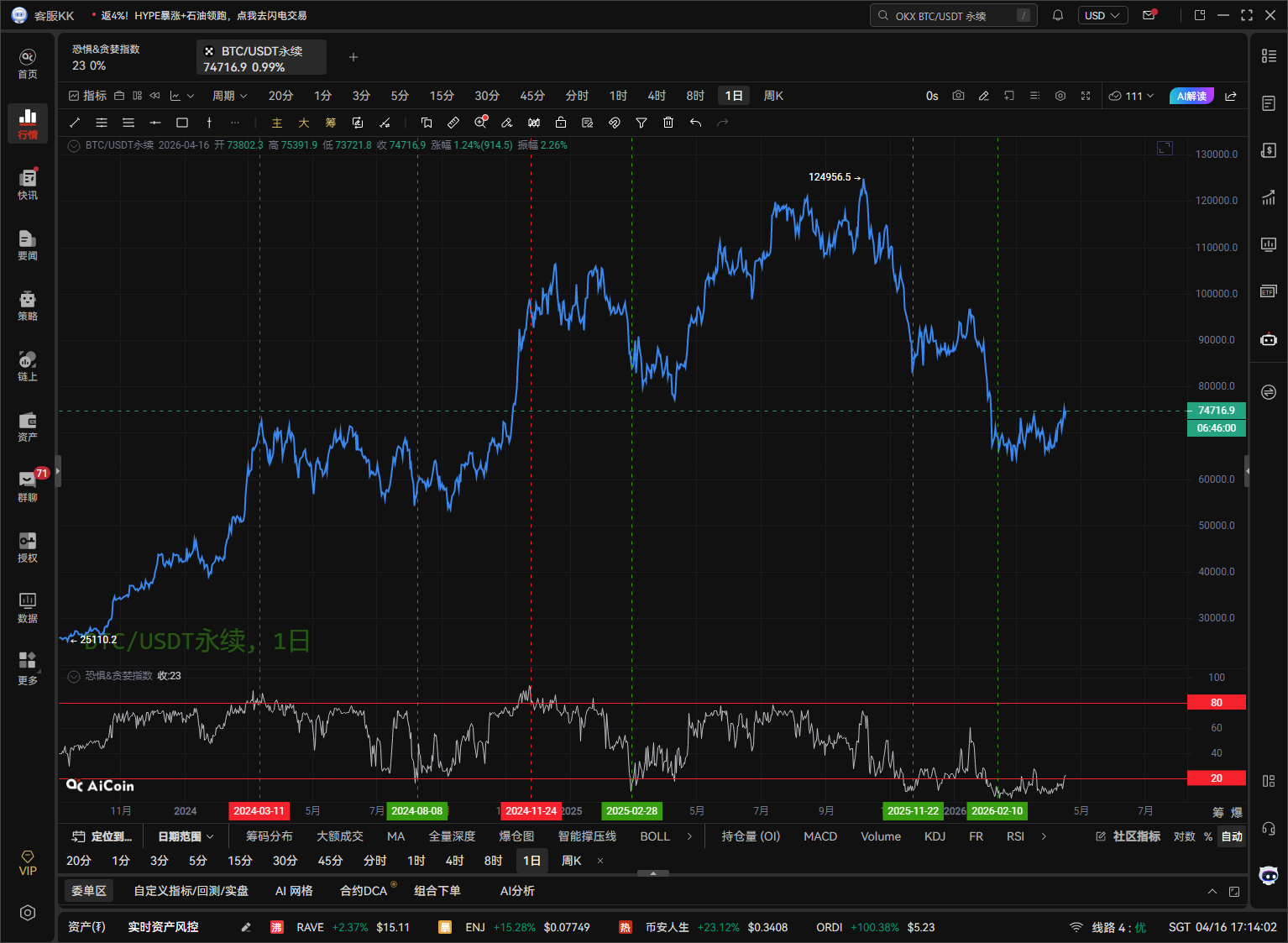Toggle the 对数 logarithmic scale

[x=1184, y=836]
